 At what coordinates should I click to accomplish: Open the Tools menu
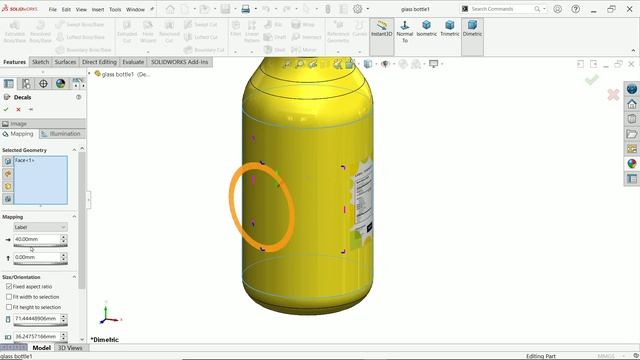click(x=115, y=9)
